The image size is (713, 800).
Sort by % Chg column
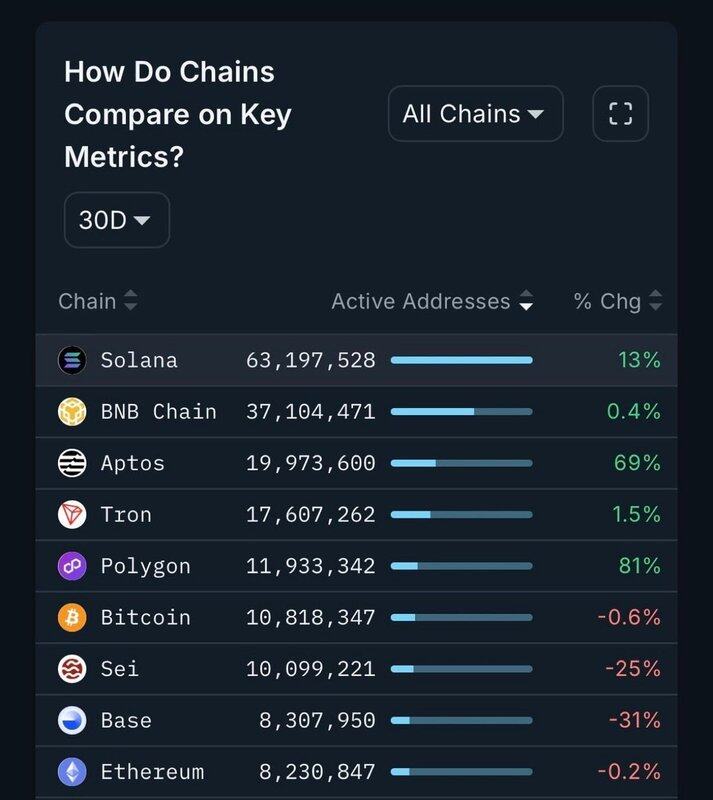pos(617,301)
